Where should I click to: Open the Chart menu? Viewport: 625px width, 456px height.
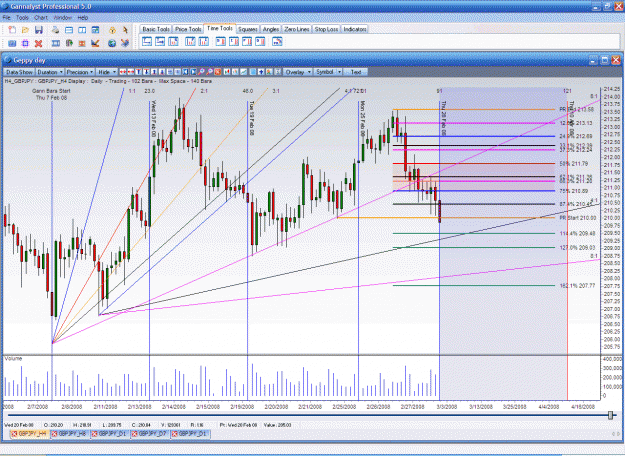(41, 18)
